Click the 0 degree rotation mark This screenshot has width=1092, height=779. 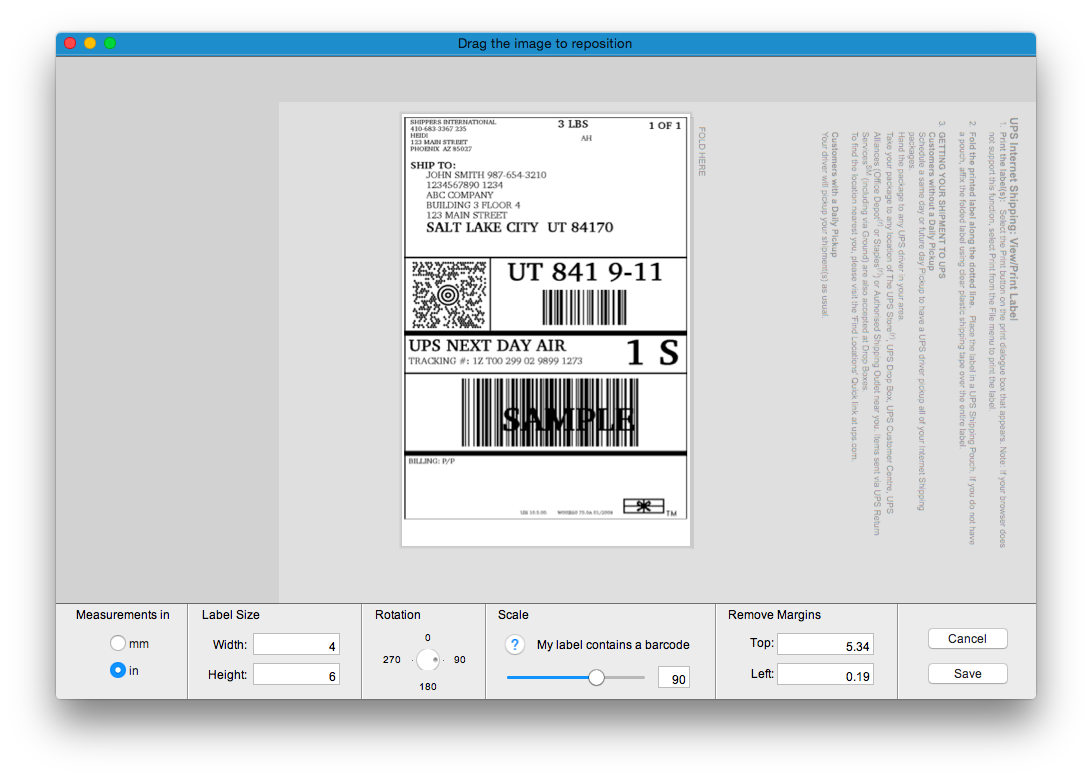click(x=428, y=637)
